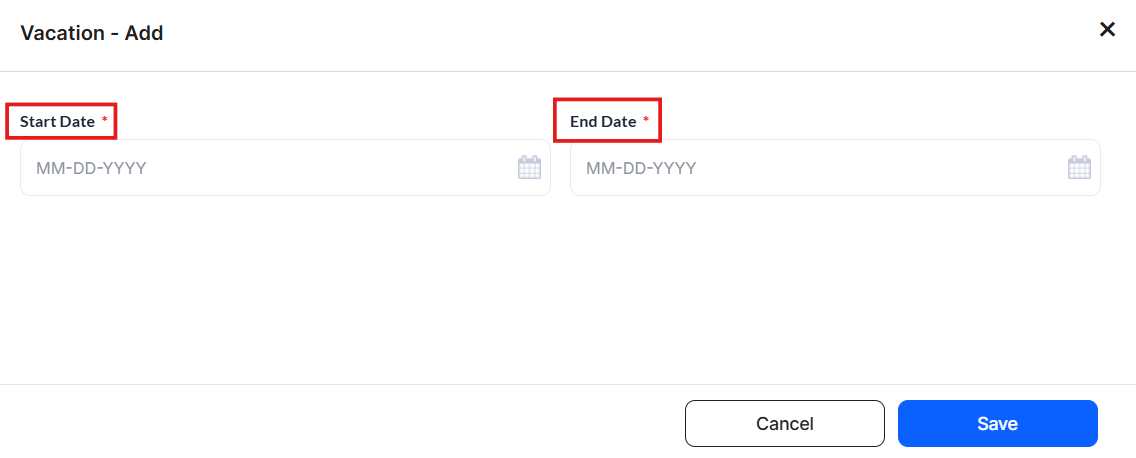Select the word Vacation in the header

[x=62, y=33]
